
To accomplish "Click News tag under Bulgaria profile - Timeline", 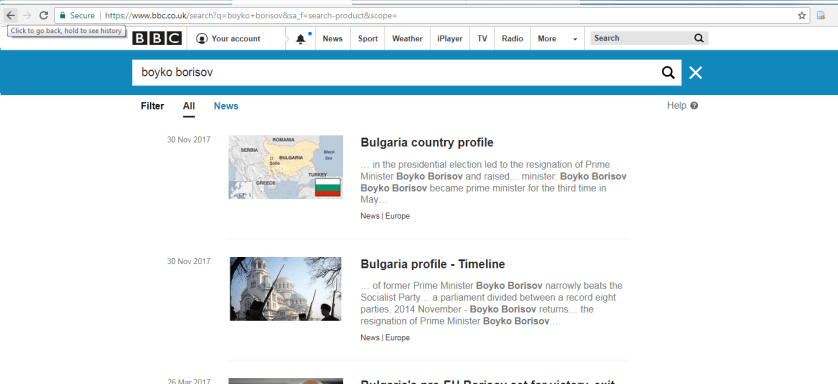I will pos(370,338).
